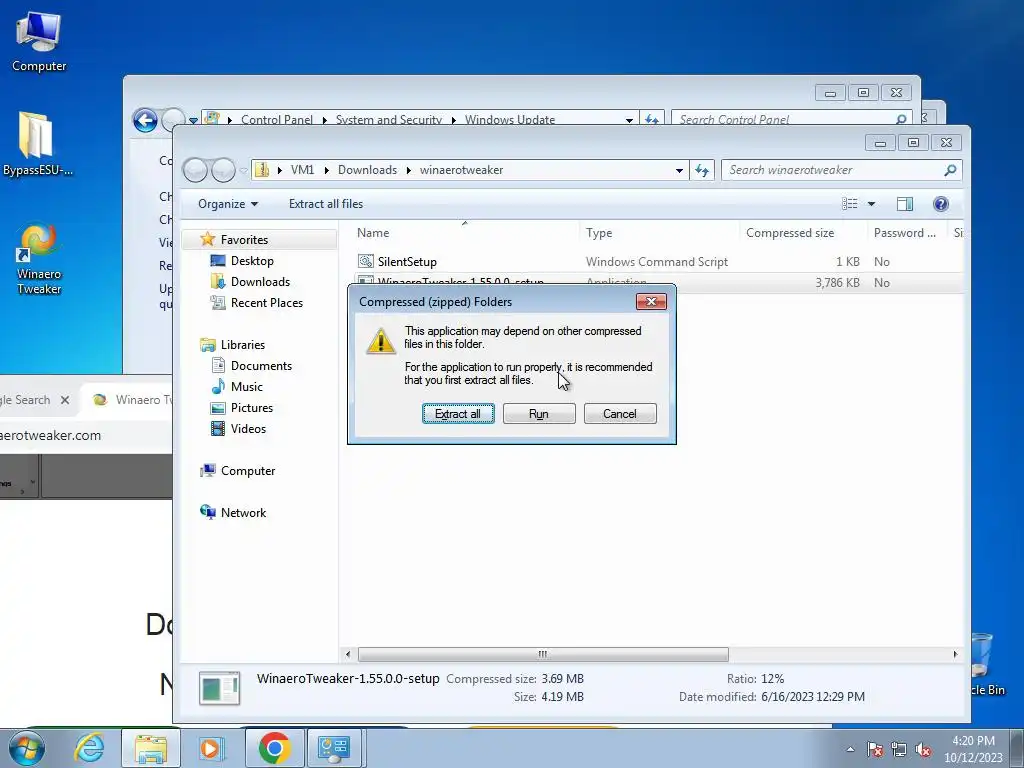Open the Computer desktop icon
Viewport: 1024px width, 768px height.
tap(39, 42)
